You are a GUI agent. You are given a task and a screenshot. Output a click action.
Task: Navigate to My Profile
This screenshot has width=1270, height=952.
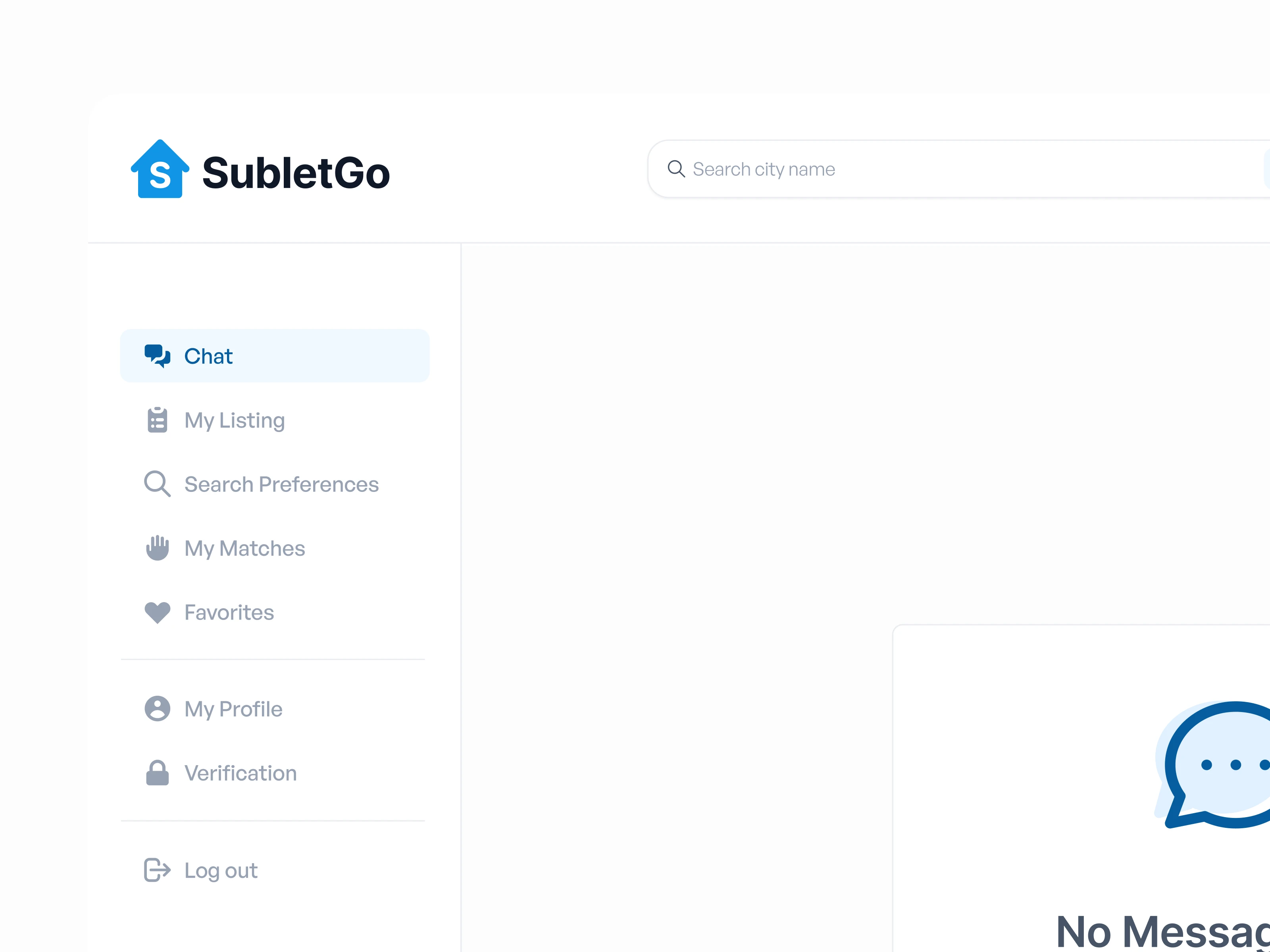point(233,709)
